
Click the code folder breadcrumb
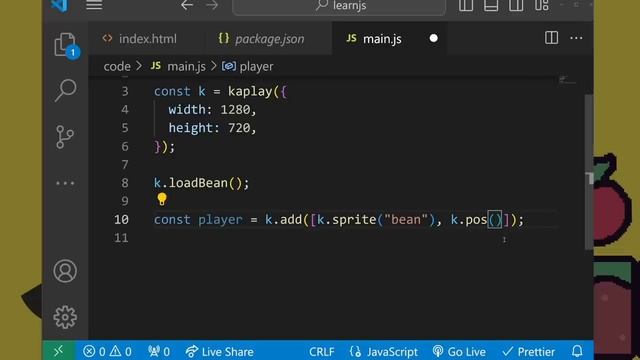[x=117, y=66]
